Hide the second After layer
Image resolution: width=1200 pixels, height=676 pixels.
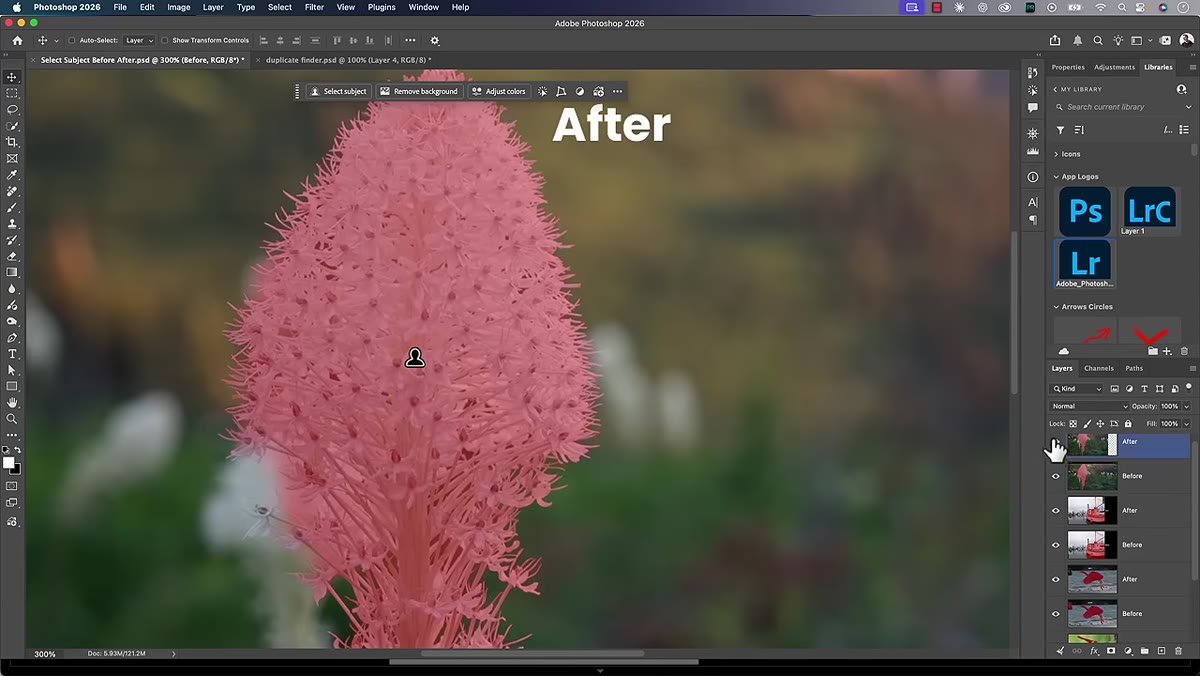pos(1056,511)
